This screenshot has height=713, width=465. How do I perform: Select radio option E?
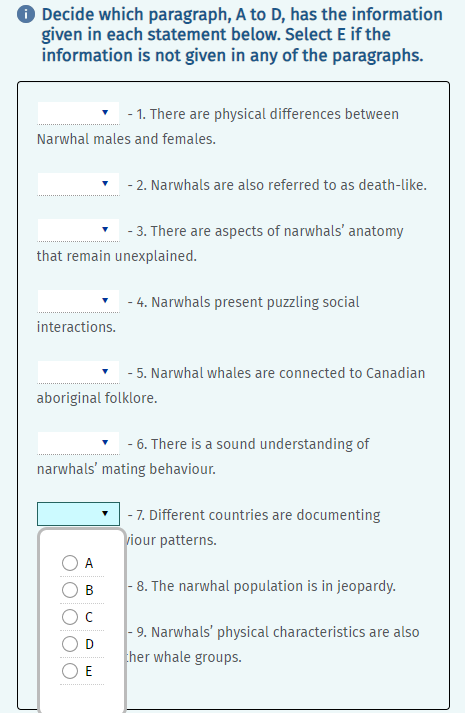[x=70, y=671]
